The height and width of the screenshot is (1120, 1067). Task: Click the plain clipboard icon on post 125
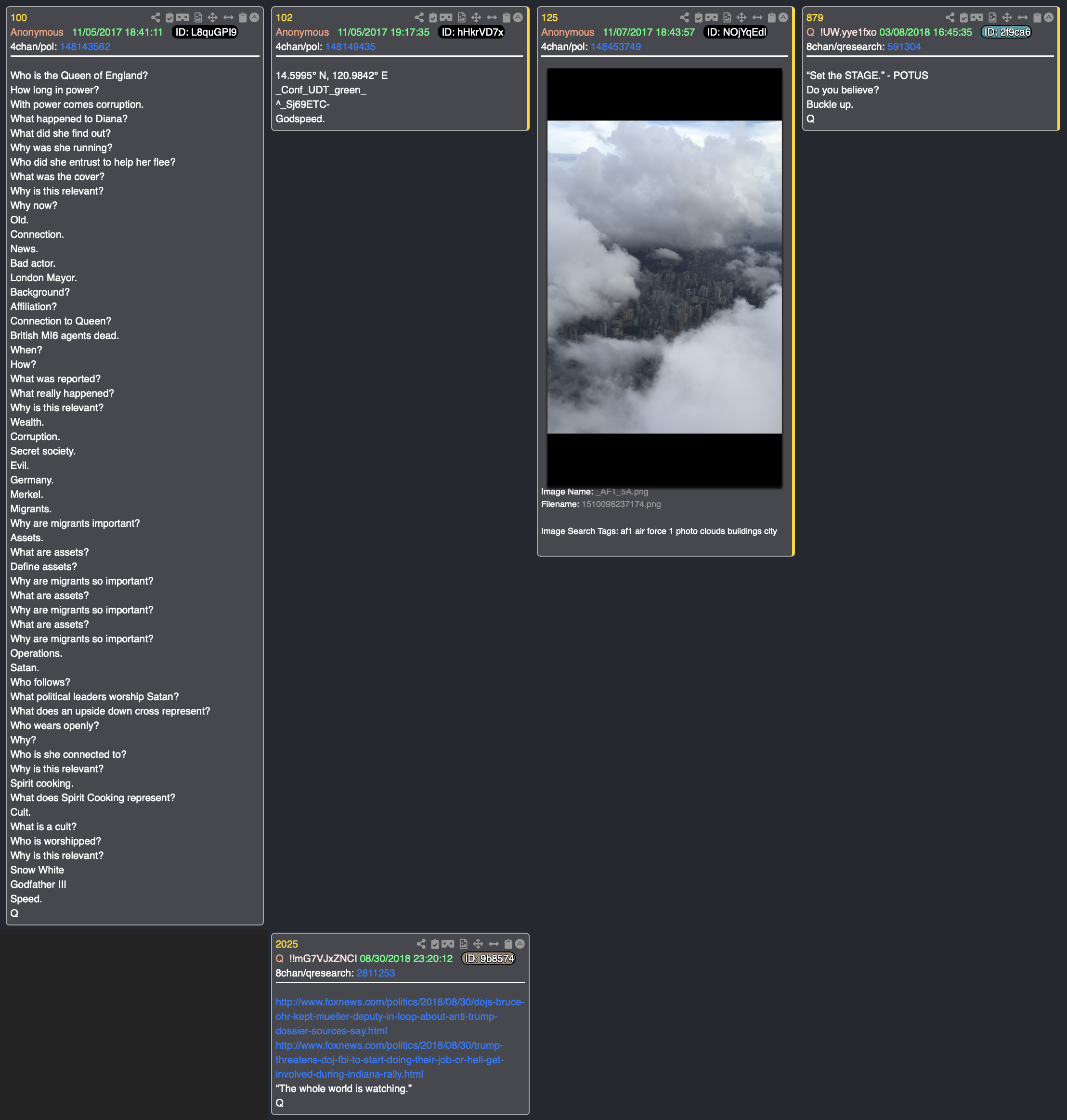pyautogui.click(x=772, y=18)
